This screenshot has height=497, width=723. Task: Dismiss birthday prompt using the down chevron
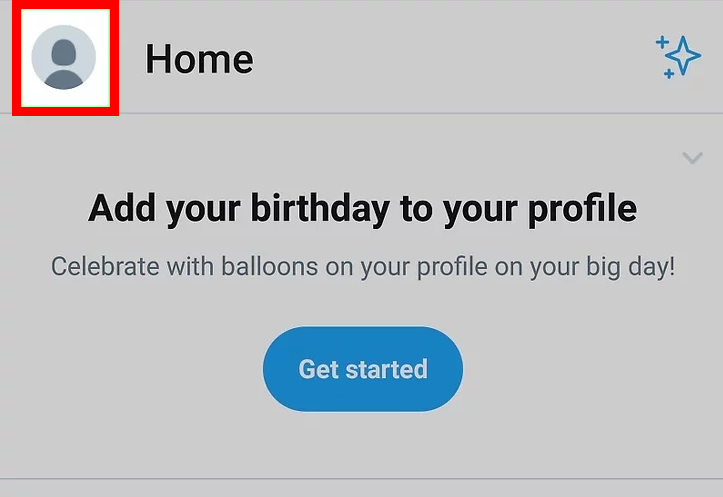pos(692,158)
